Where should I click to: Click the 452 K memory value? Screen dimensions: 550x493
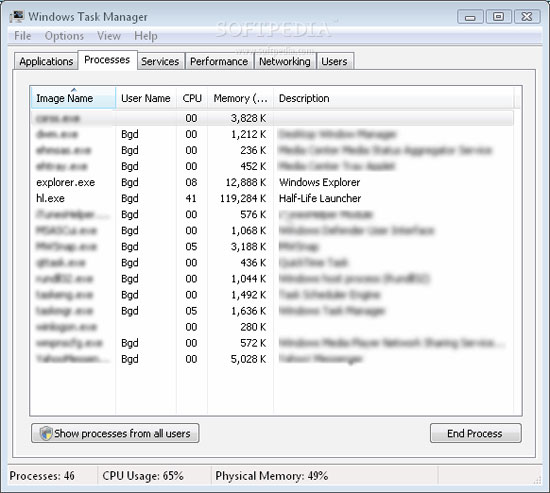(x=253, y=166)
